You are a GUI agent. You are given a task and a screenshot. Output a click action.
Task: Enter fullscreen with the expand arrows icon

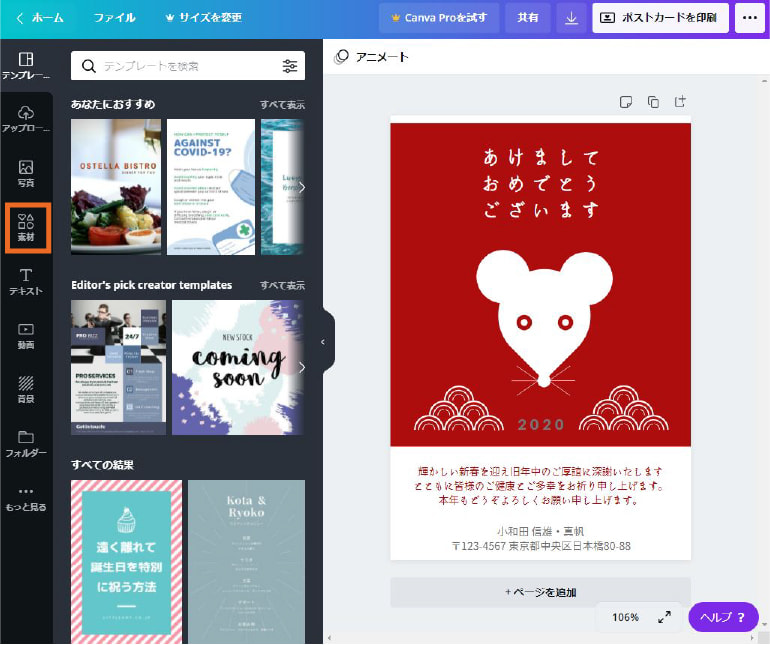pyautogui.click(x=664, y=617)
